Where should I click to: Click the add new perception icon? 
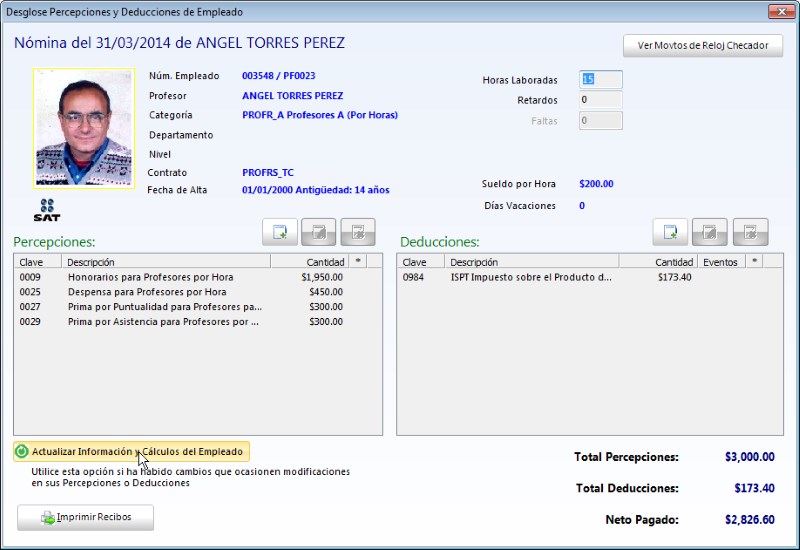pyautogui.click(x=280, y=232)
